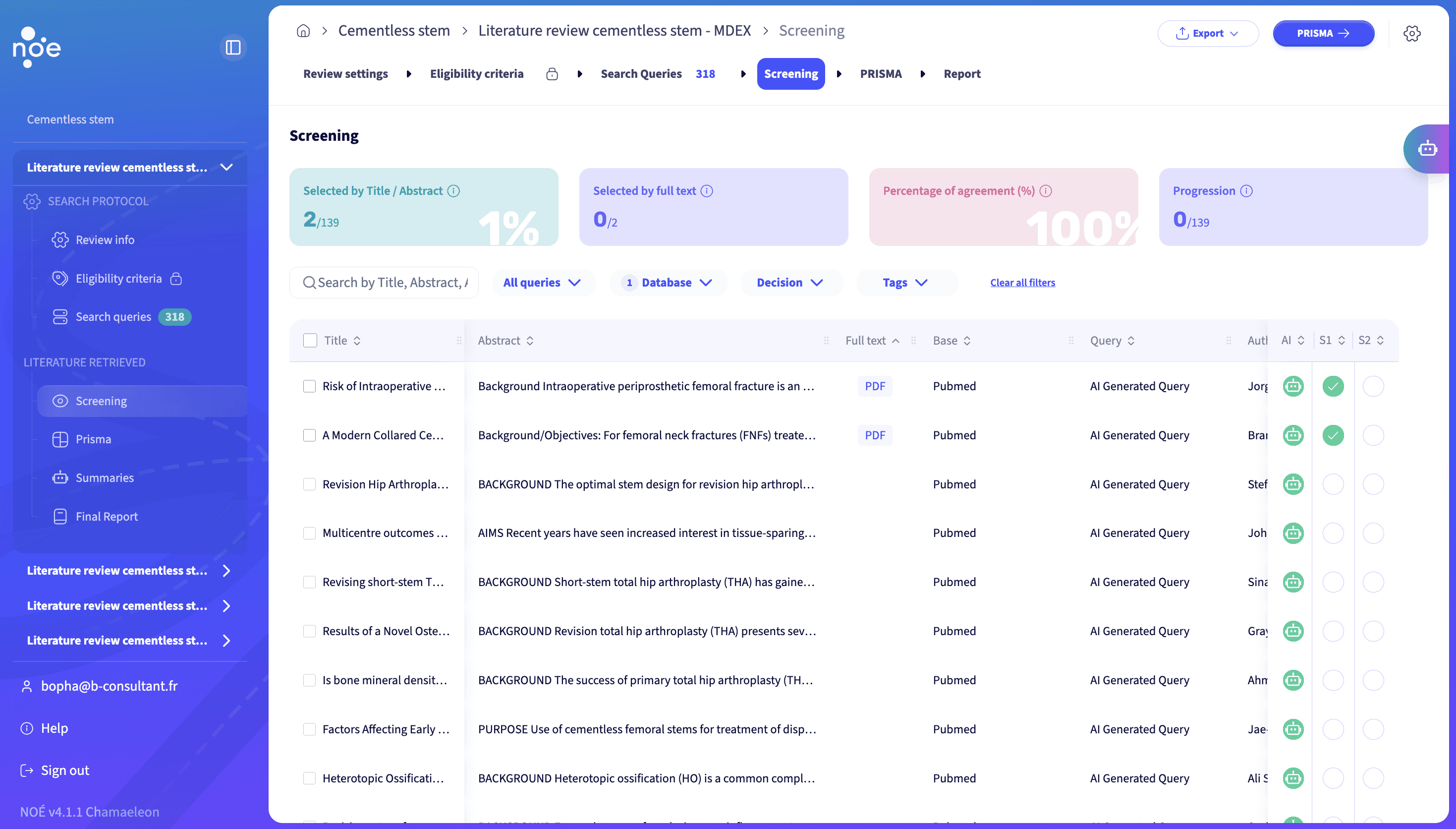The width and height of the screenshot is (1456, 829).
Task: Expand the Decision filter dropdown
Action: pyautogui.click(x=790, y=283)
